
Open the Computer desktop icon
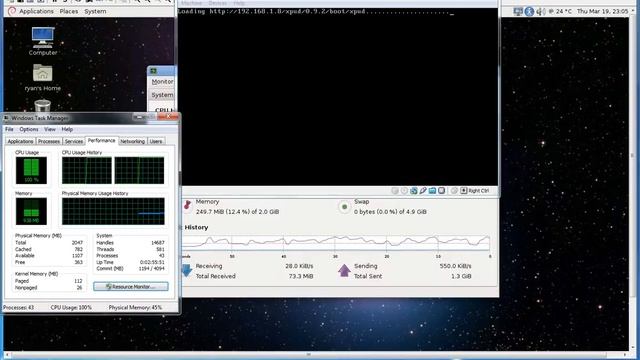point(43,37)
